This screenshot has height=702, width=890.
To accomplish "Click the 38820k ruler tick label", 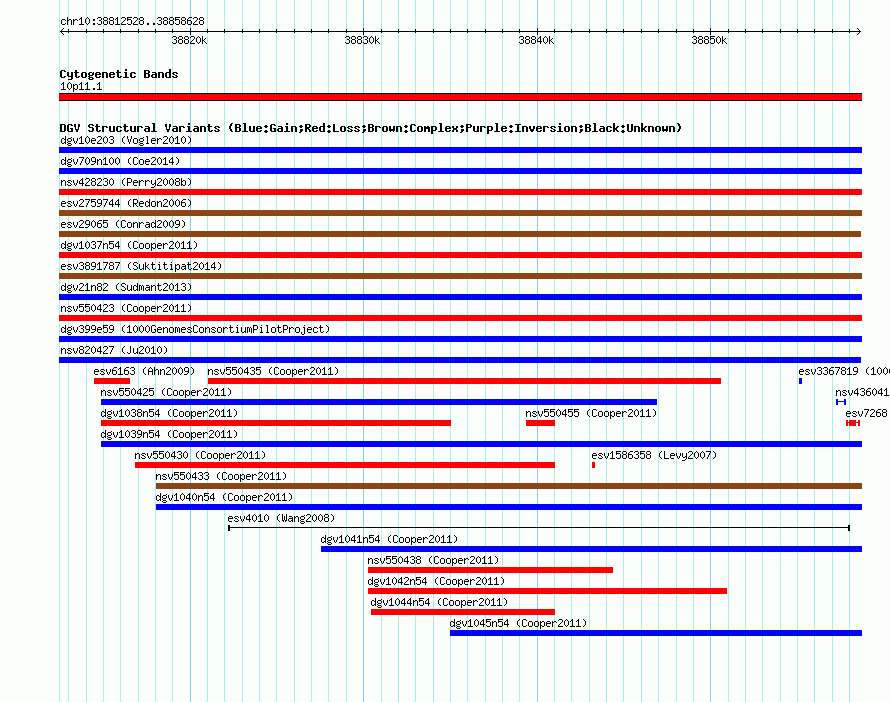I will point(190,40).
